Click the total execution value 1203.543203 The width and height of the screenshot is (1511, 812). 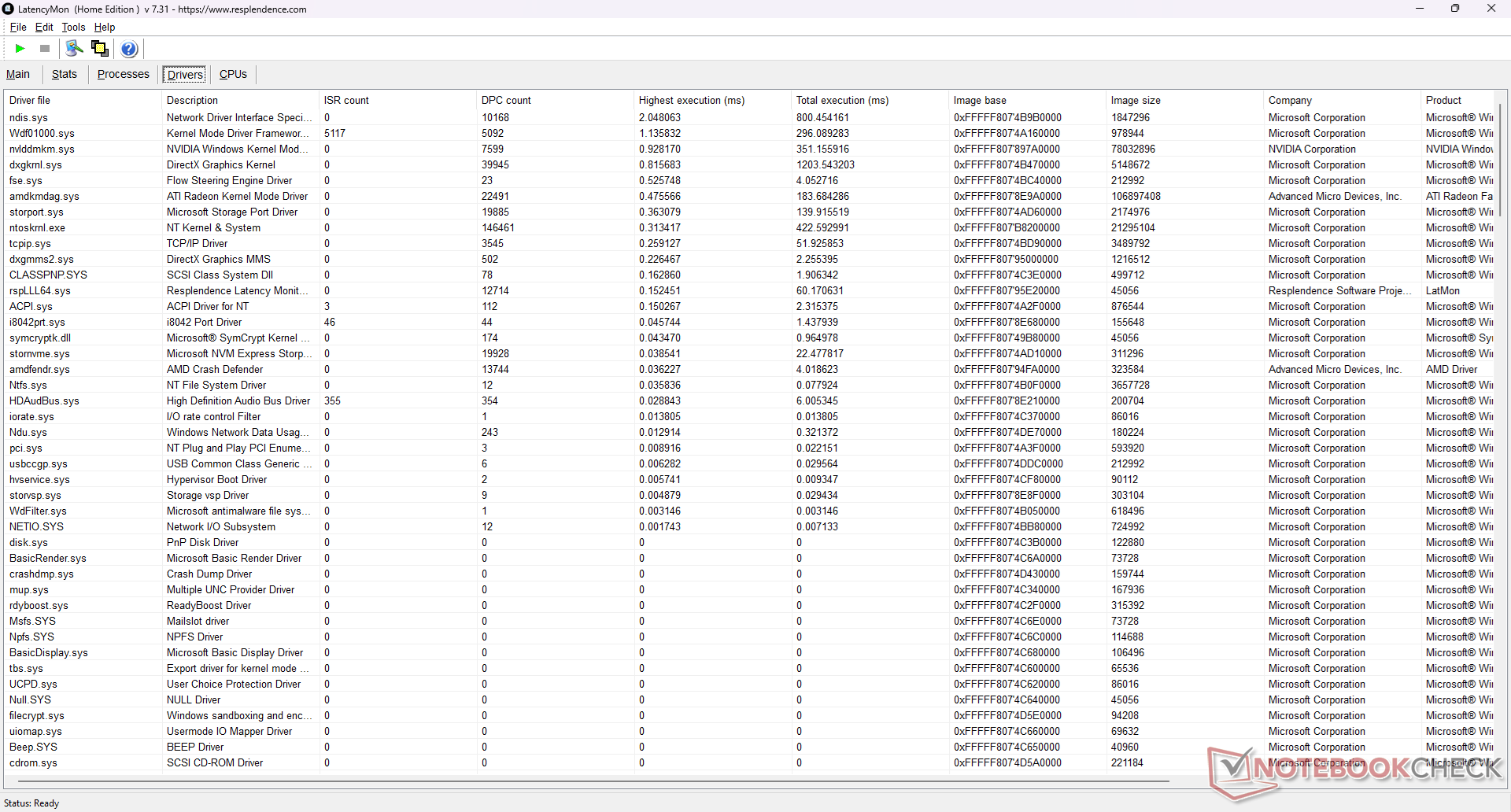(826, 164)
